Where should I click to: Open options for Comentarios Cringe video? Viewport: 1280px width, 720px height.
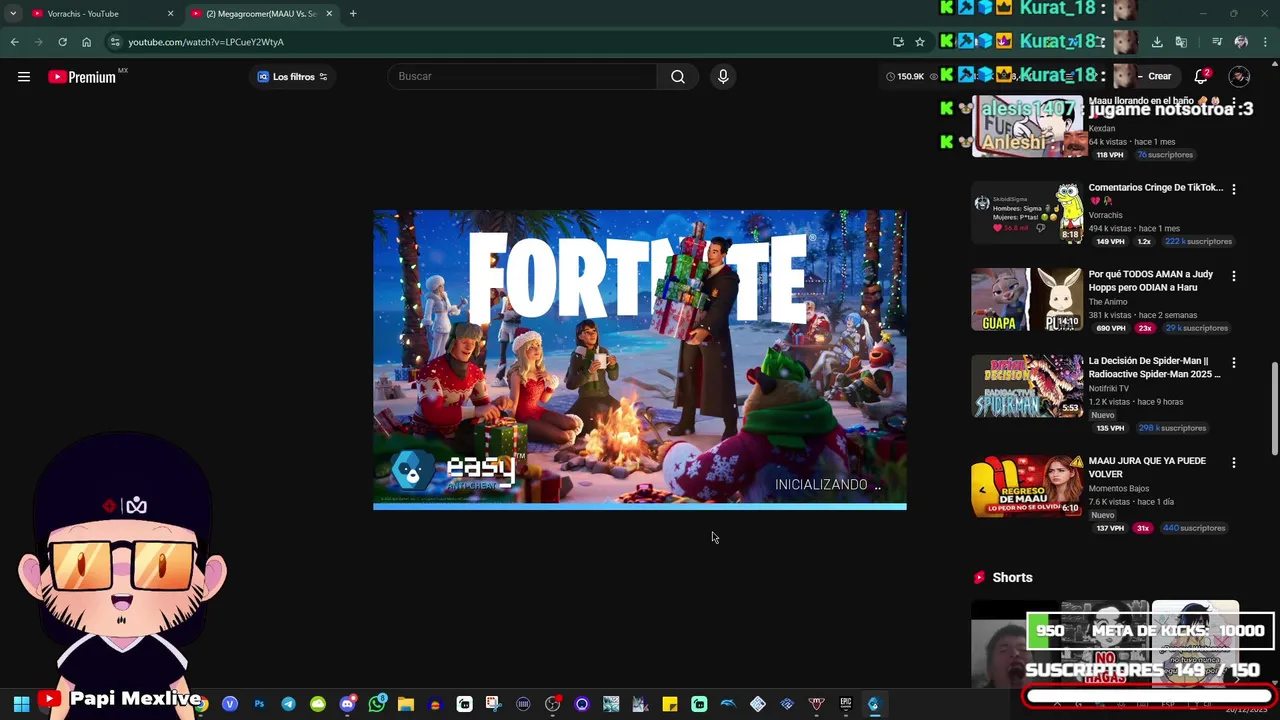(1233, 189)
